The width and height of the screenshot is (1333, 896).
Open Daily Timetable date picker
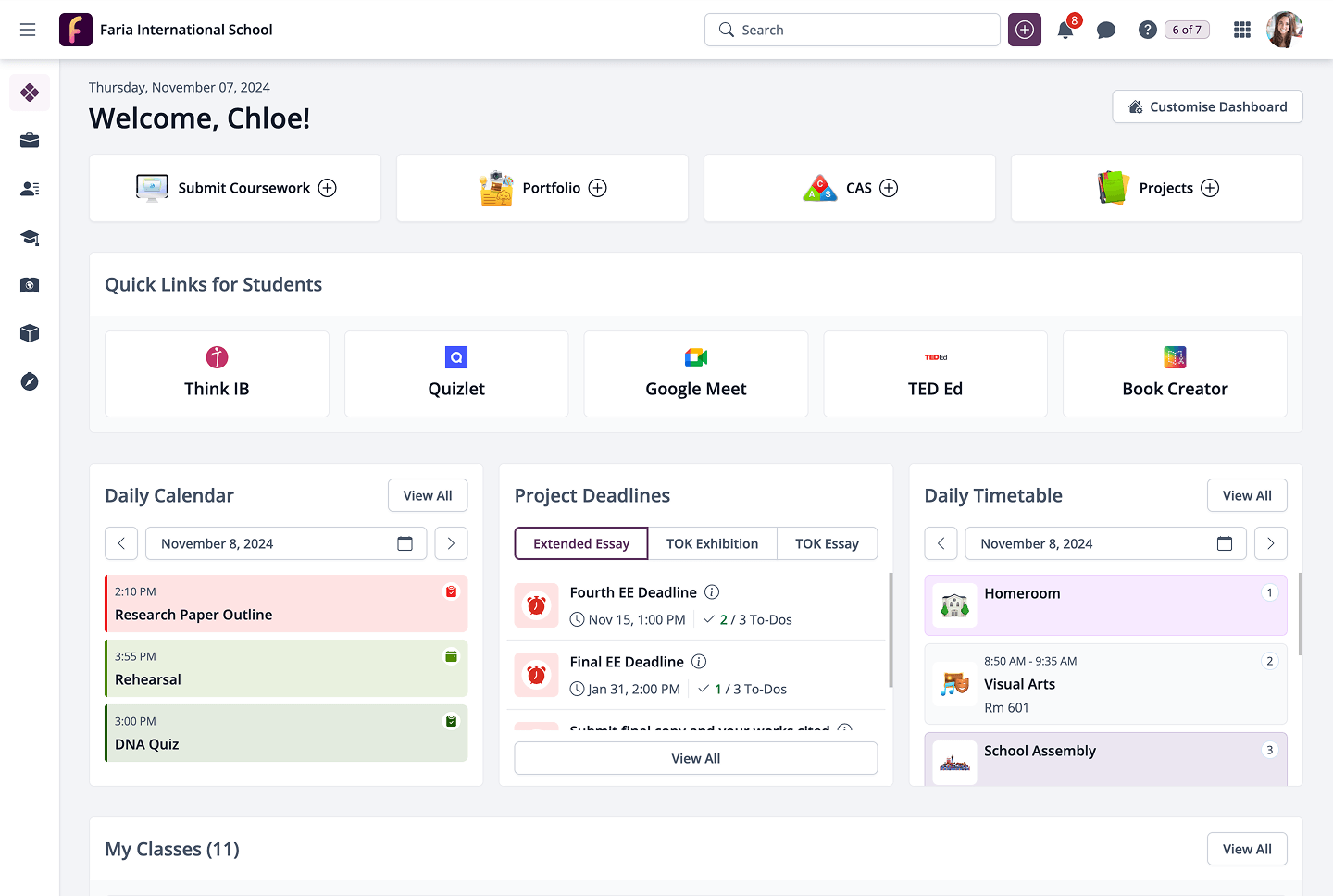tap(1224, 543)
